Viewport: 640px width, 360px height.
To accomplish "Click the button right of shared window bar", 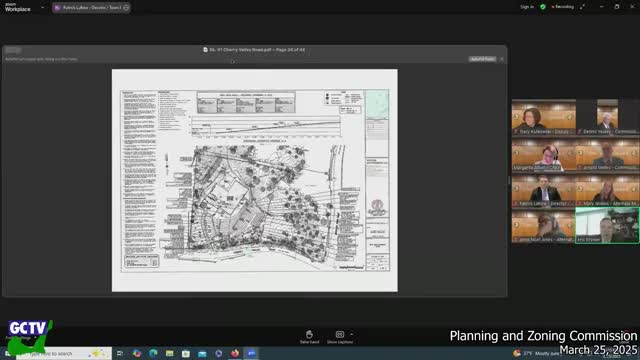I will [482, 59].
